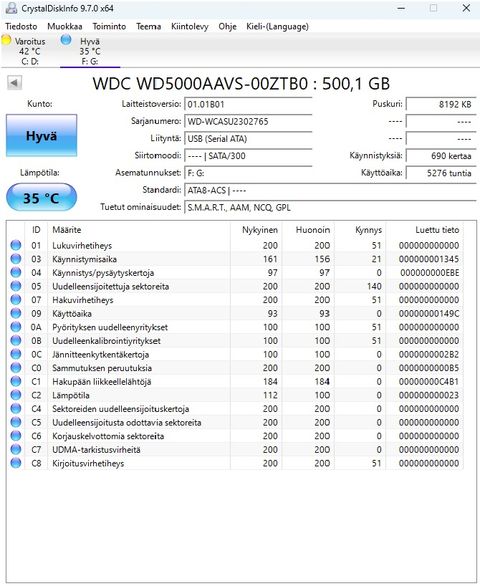Open the Teema menu
This screenshot has width=480, height=586.
coord(148,27)
